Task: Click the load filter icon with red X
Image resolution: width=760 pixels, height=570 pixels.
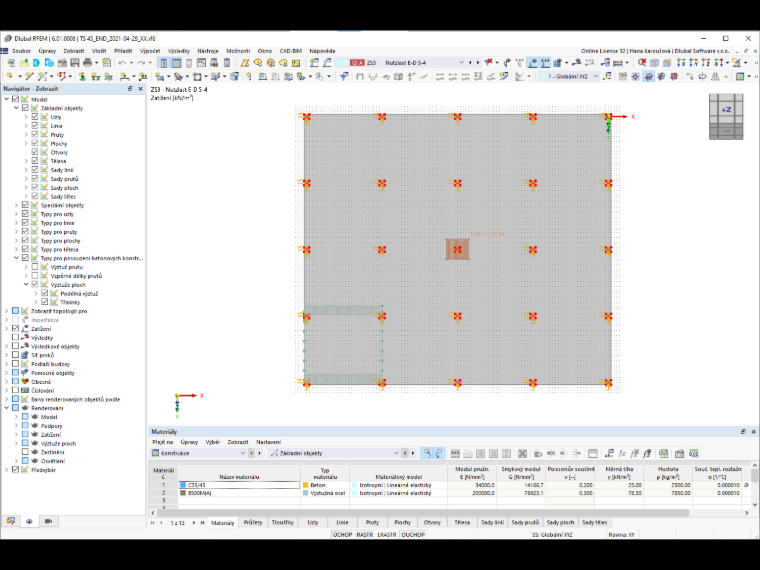Action: click(489, 62)
